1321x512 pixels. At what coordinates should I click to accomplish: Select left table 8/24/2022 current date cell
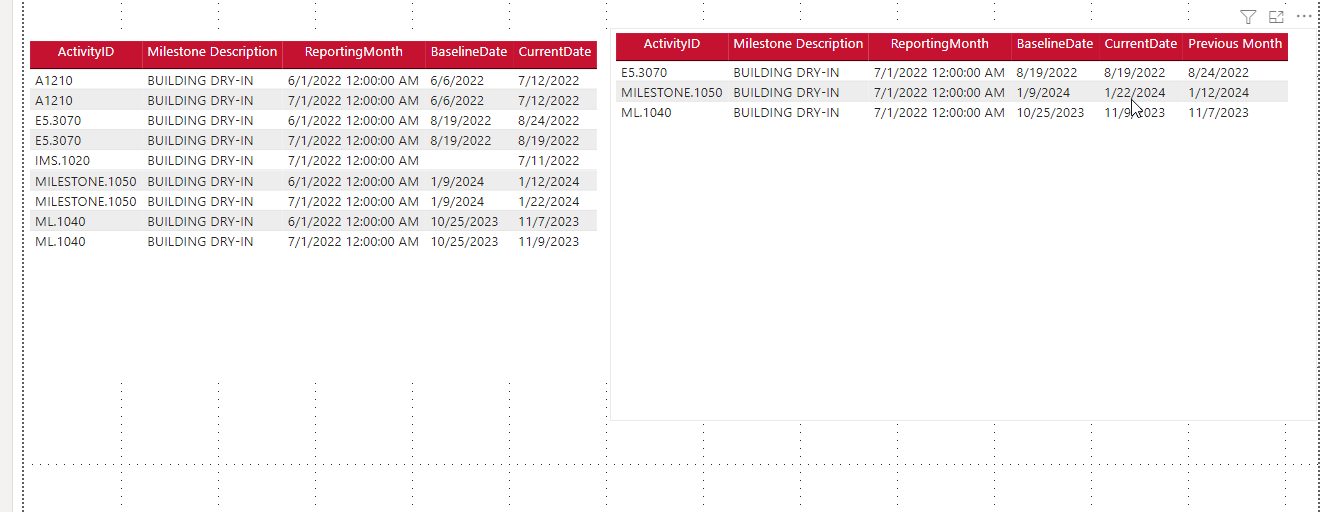(548, 120)
